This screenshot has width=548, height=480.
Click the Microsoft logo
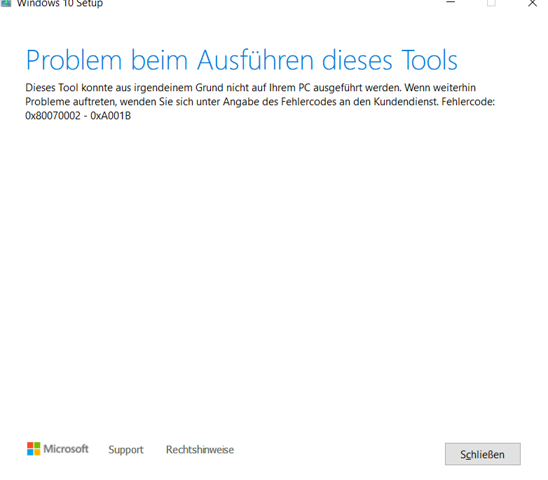point(58,449)
